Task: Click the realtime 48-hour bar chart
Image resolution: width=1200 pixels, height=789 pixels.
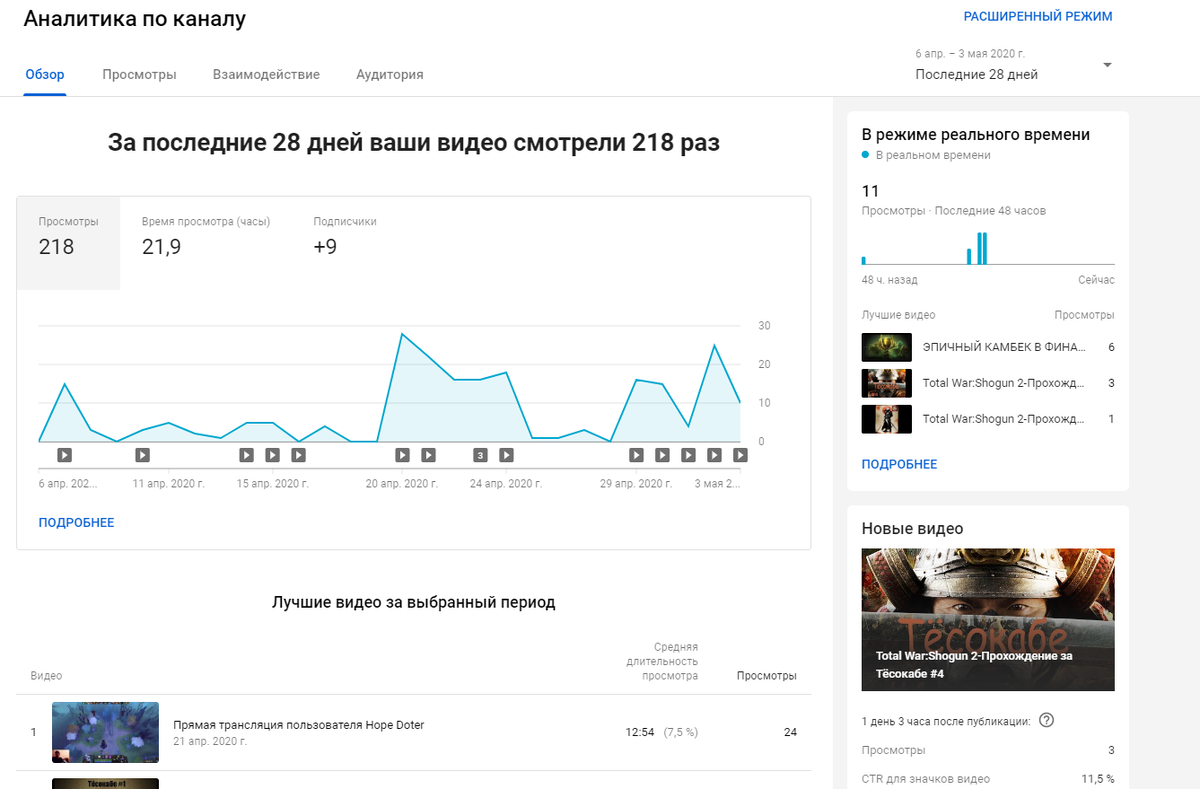Action: coord(988,246)
